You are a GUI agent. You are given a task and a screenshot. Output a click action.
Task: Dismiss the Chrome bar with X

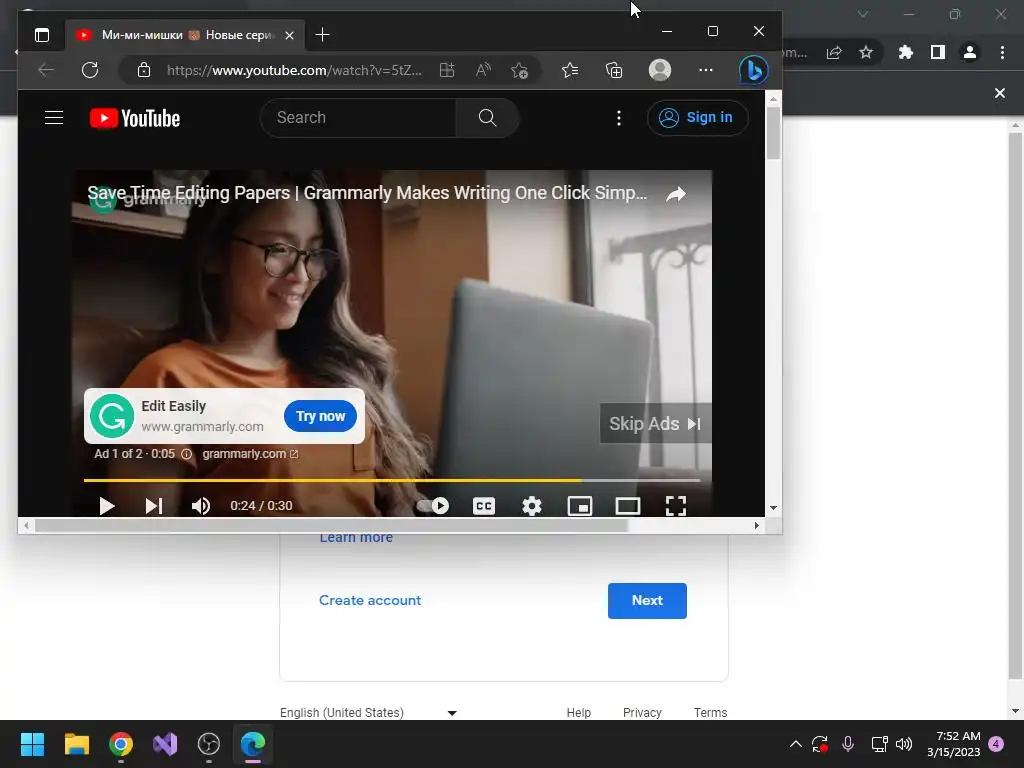pyautogui.click(x=1000, y=93)
